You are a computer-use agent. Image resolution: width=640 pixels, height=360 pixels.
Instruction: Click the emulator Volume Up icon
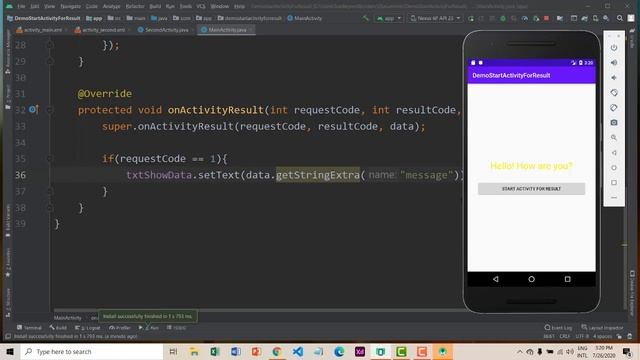[614, 62]
